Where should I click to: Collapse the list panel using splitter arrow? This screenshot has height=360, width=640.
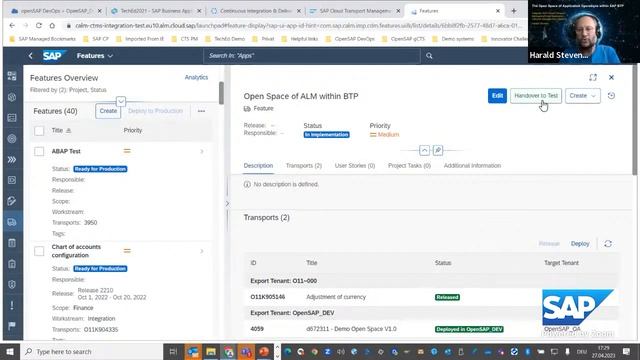[x=227, y=203]
